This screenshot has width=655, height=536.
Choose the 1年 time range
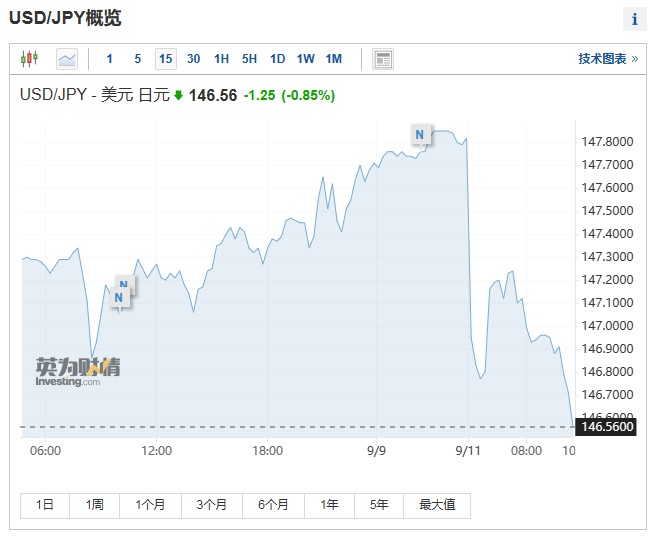click(330, 506)
